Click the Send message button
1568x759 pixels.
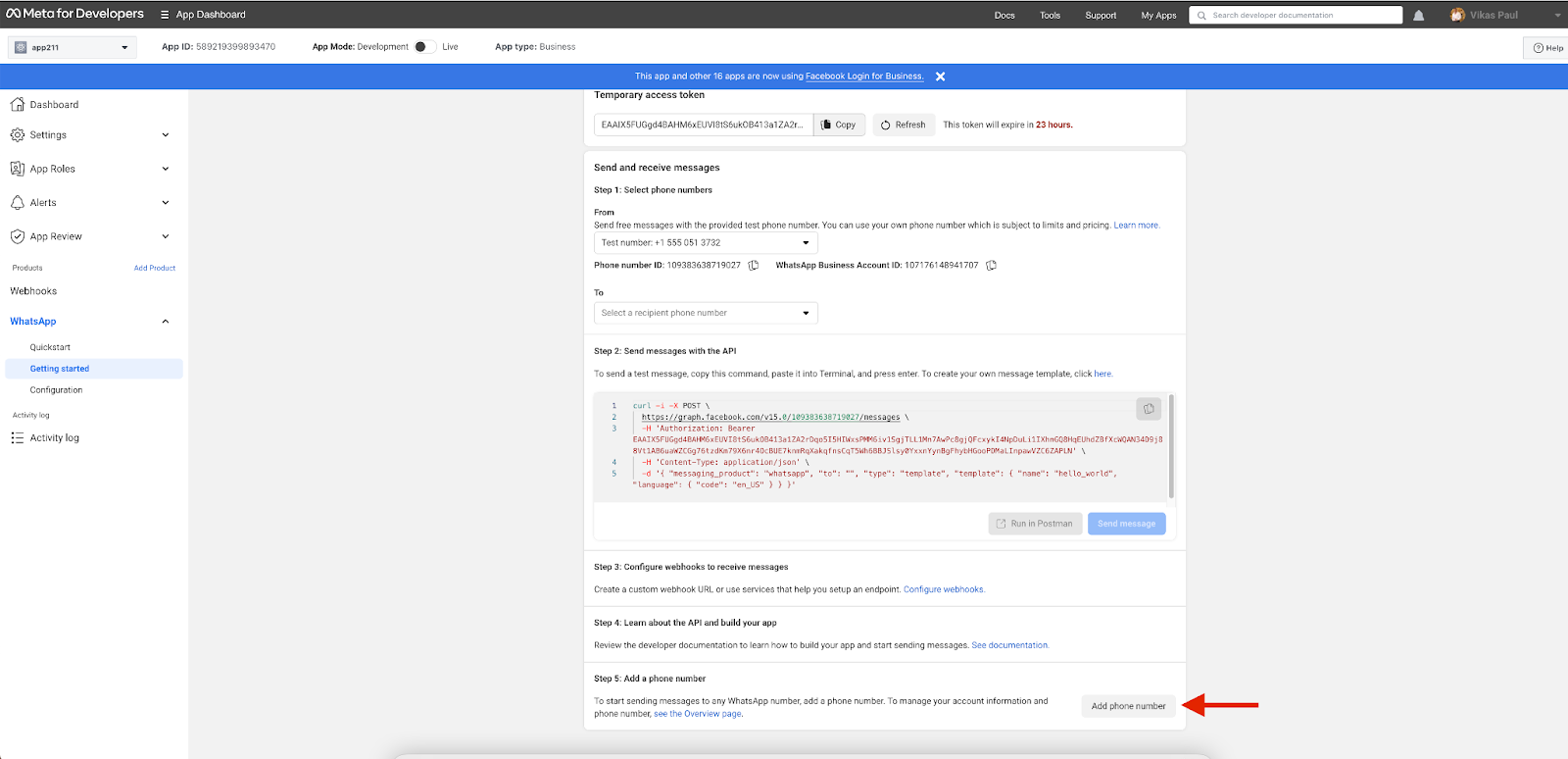(x=1126, y=524)
